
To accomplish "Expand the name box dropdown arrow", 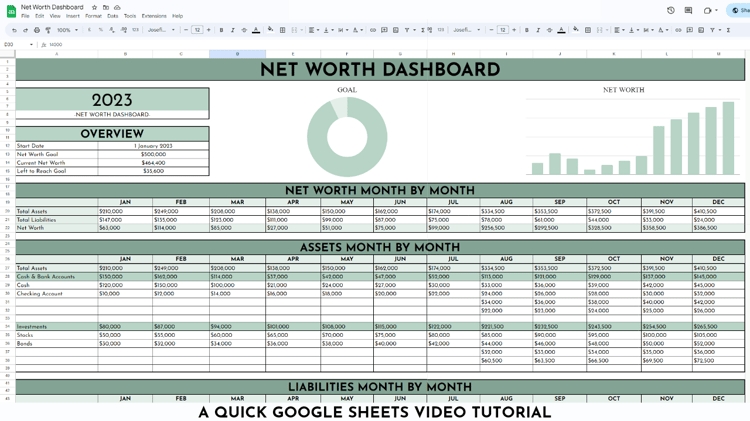I will click(31, 44).
